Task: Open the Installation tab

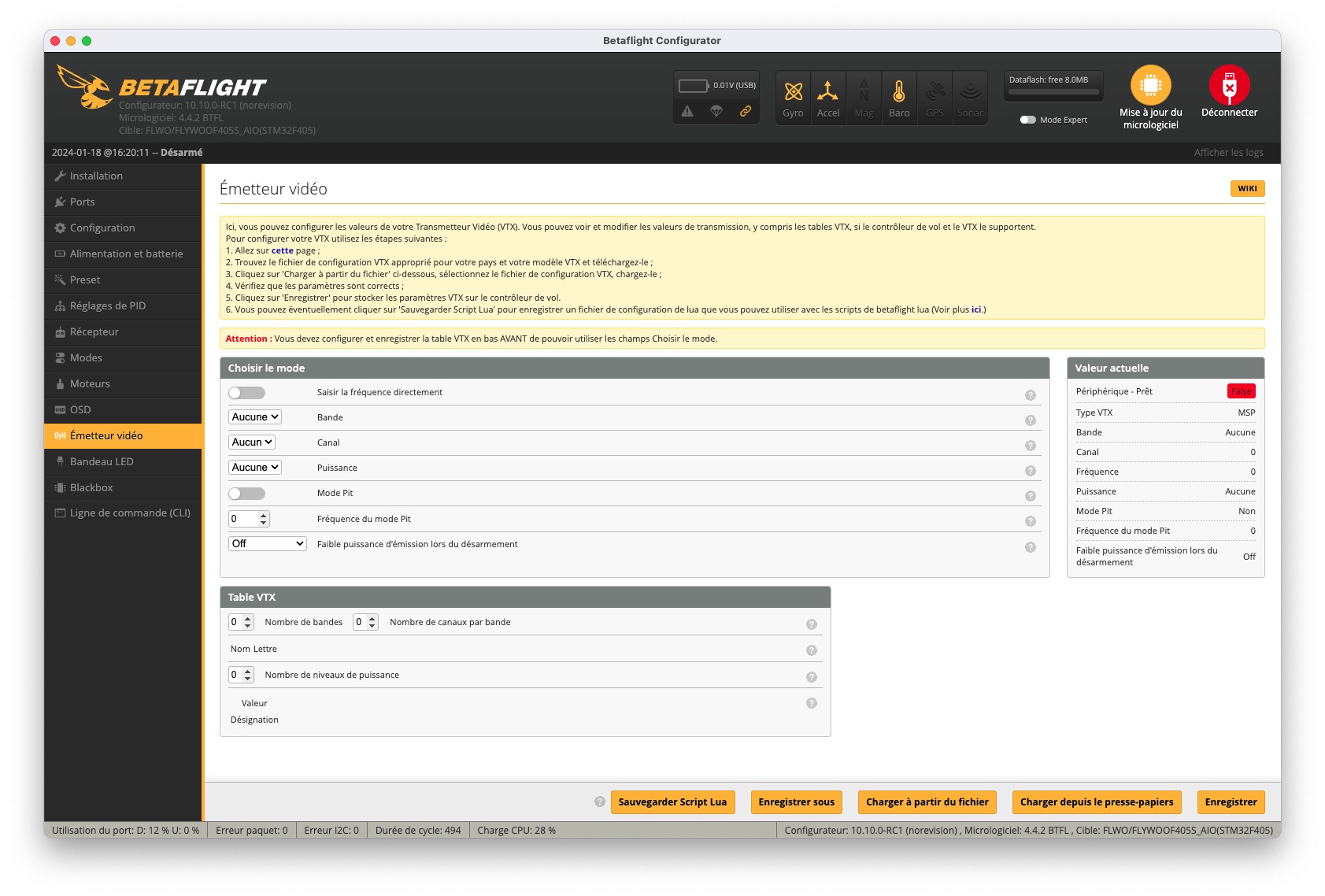Action: click(x=123, y=176)
